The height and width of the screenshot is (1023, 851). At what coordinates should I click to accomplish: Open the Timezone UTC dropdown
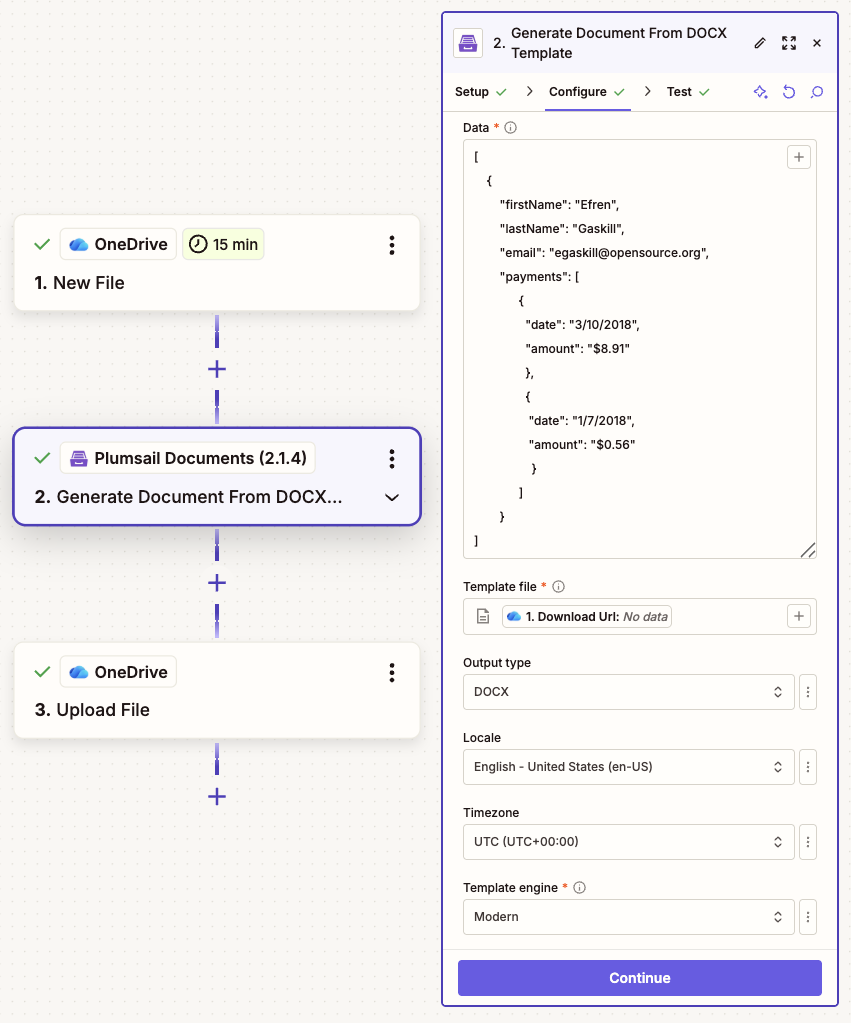[x=628, y=842]
